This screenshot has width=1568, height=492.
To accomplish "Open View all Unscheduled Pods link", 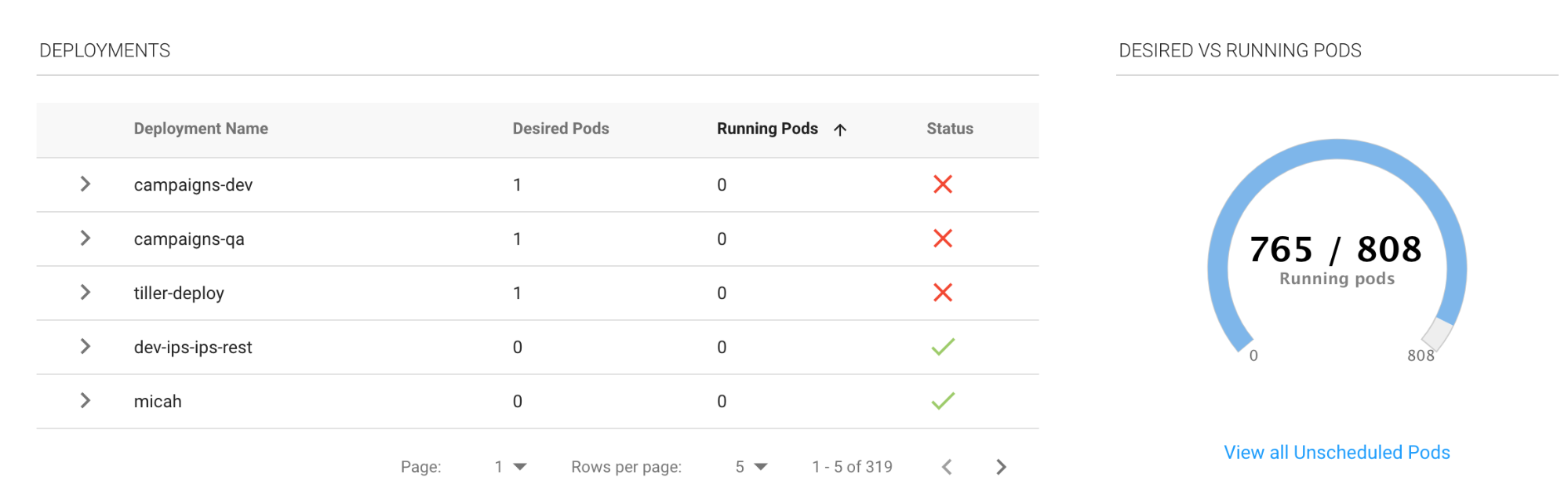I will click(x=1337, y=453).
